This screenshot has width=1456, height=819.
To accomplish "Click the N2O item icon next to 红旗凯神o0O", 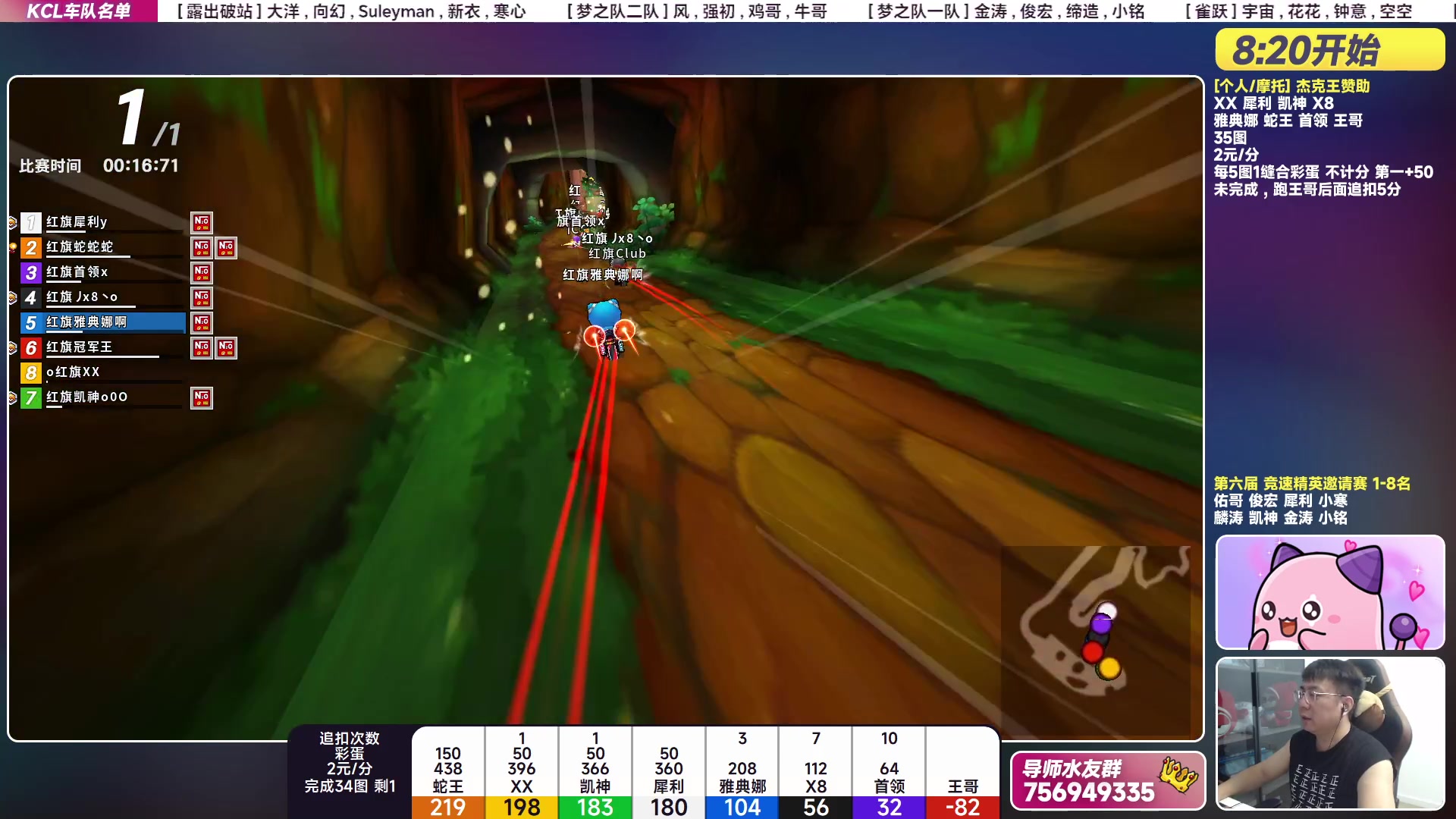I will click(202, 397).
